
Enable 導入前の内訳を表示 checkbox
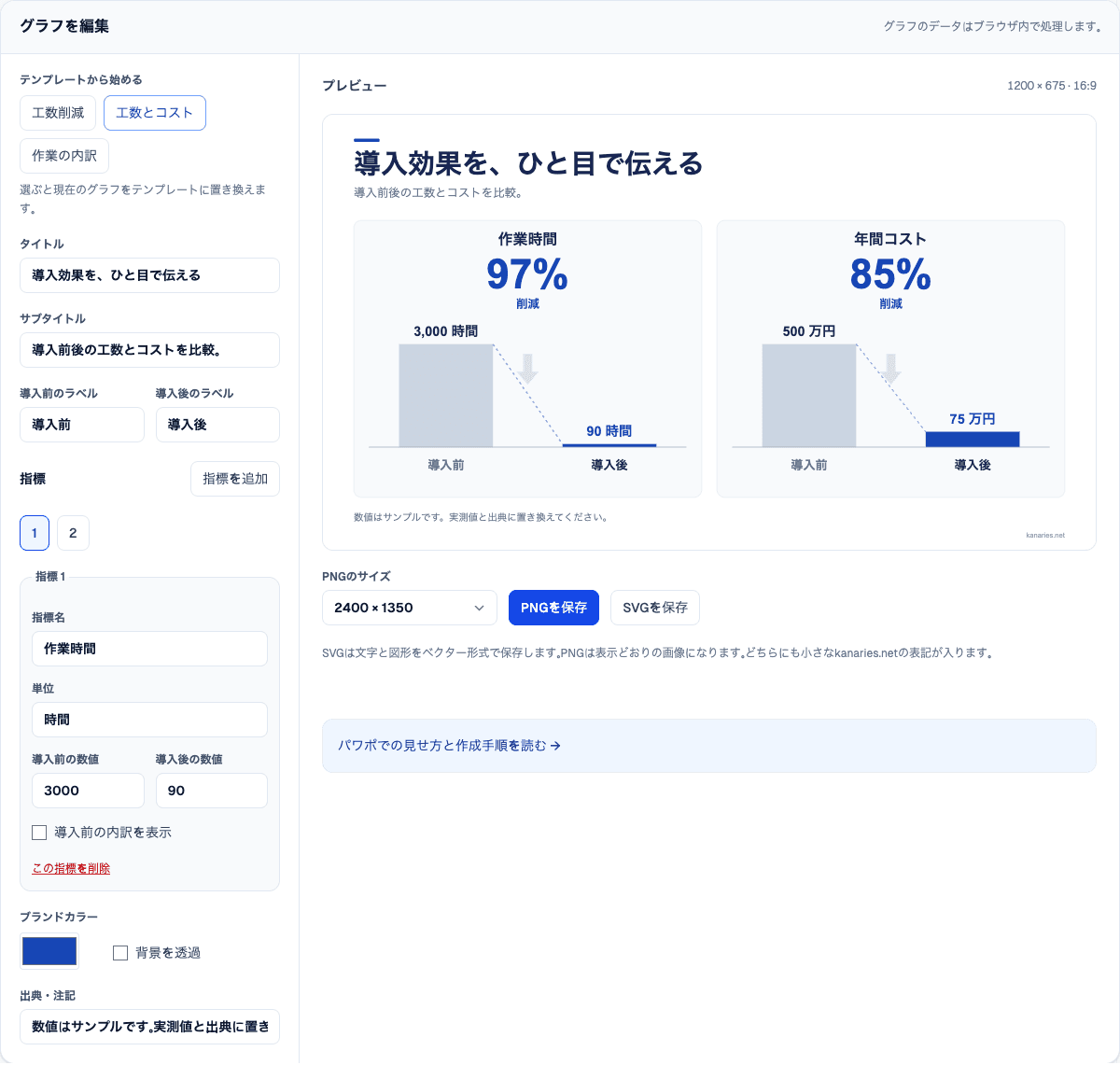(39, 833)
